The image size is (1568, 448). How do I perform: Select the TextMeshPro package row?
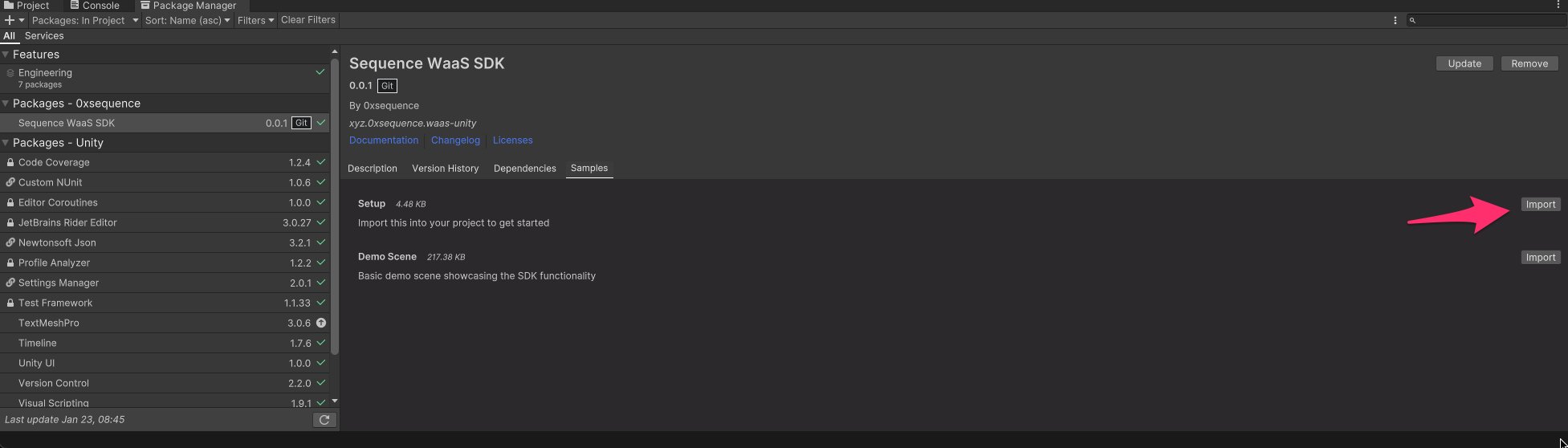pyautogui.click(x=165, y=323)
